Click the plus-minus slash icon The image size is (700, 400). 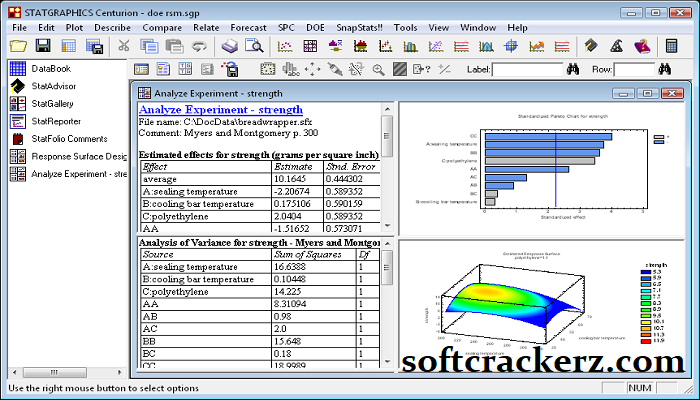tap(444, 69)
